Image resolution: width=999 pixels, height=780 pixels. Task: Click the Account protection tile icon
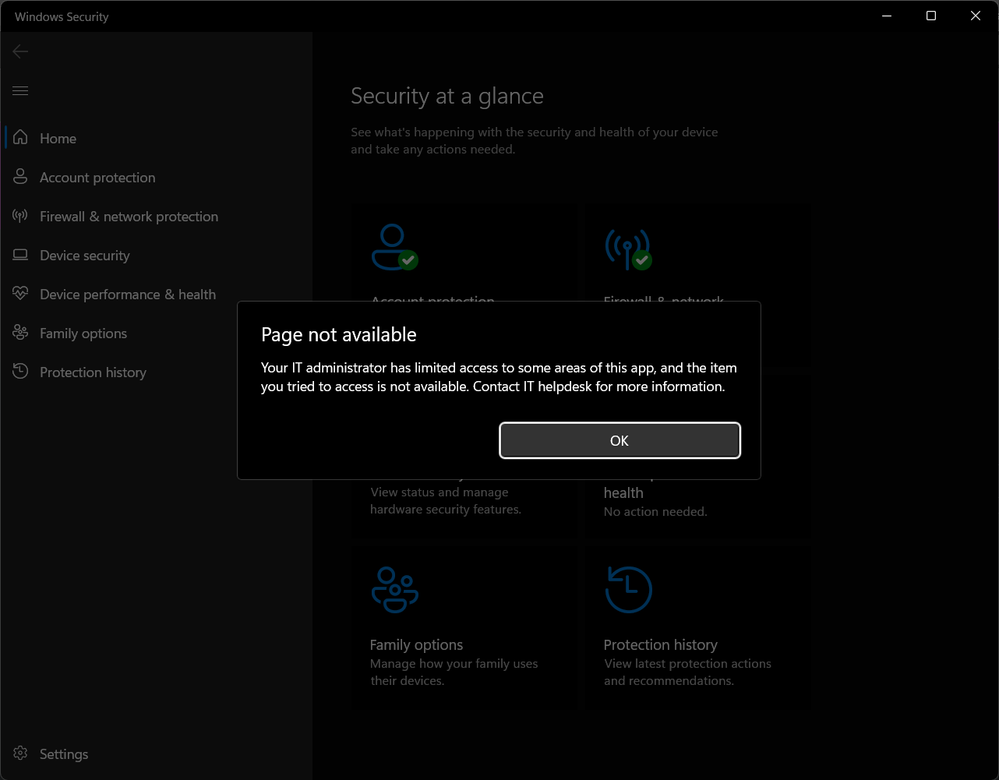coord(394,247)
